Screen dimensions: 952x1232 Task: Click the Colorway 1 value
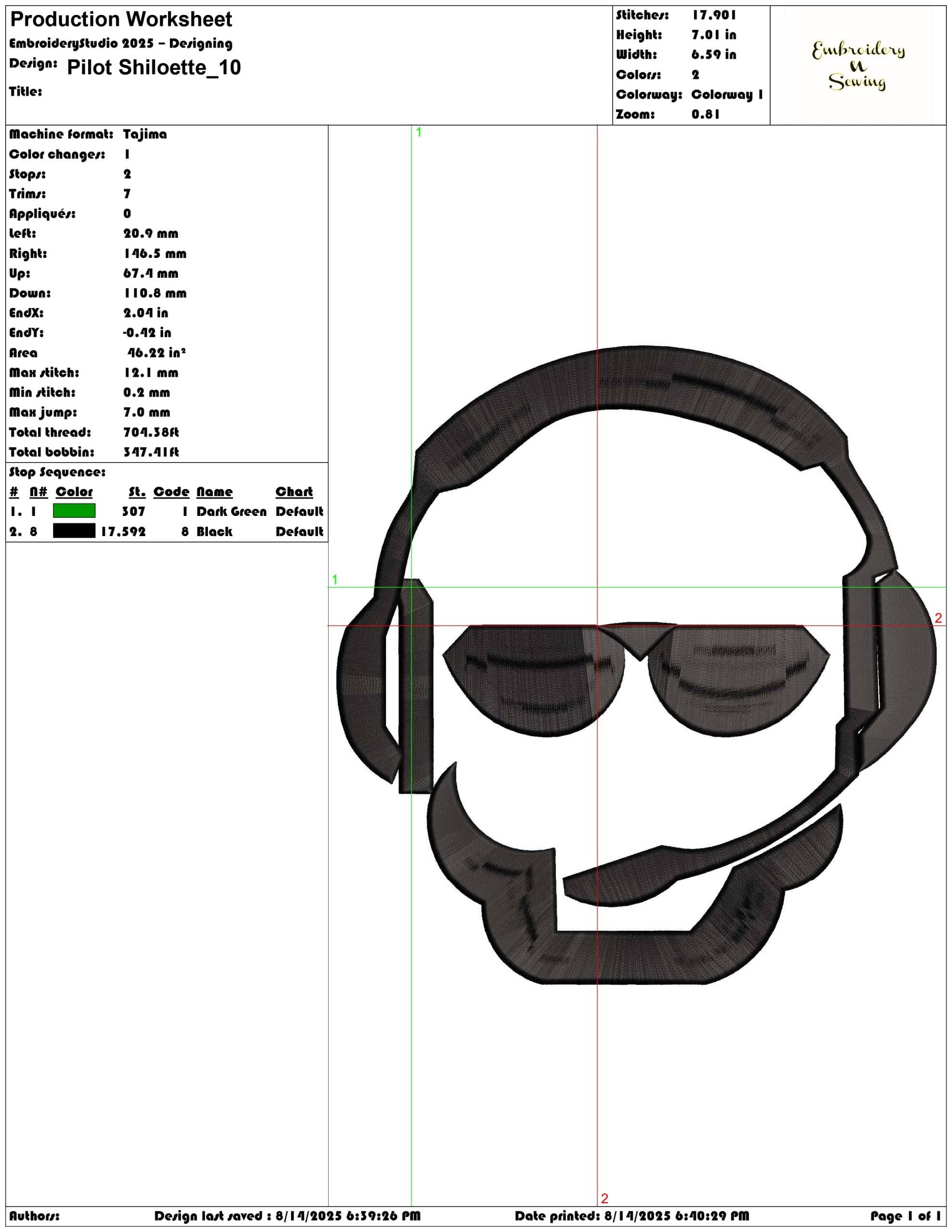tap(727, 94)
